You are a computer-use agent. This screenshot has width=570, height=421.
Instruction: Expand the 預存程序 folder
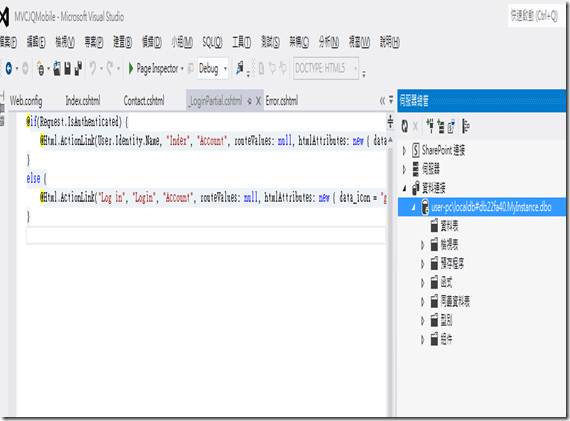point(422,264)
